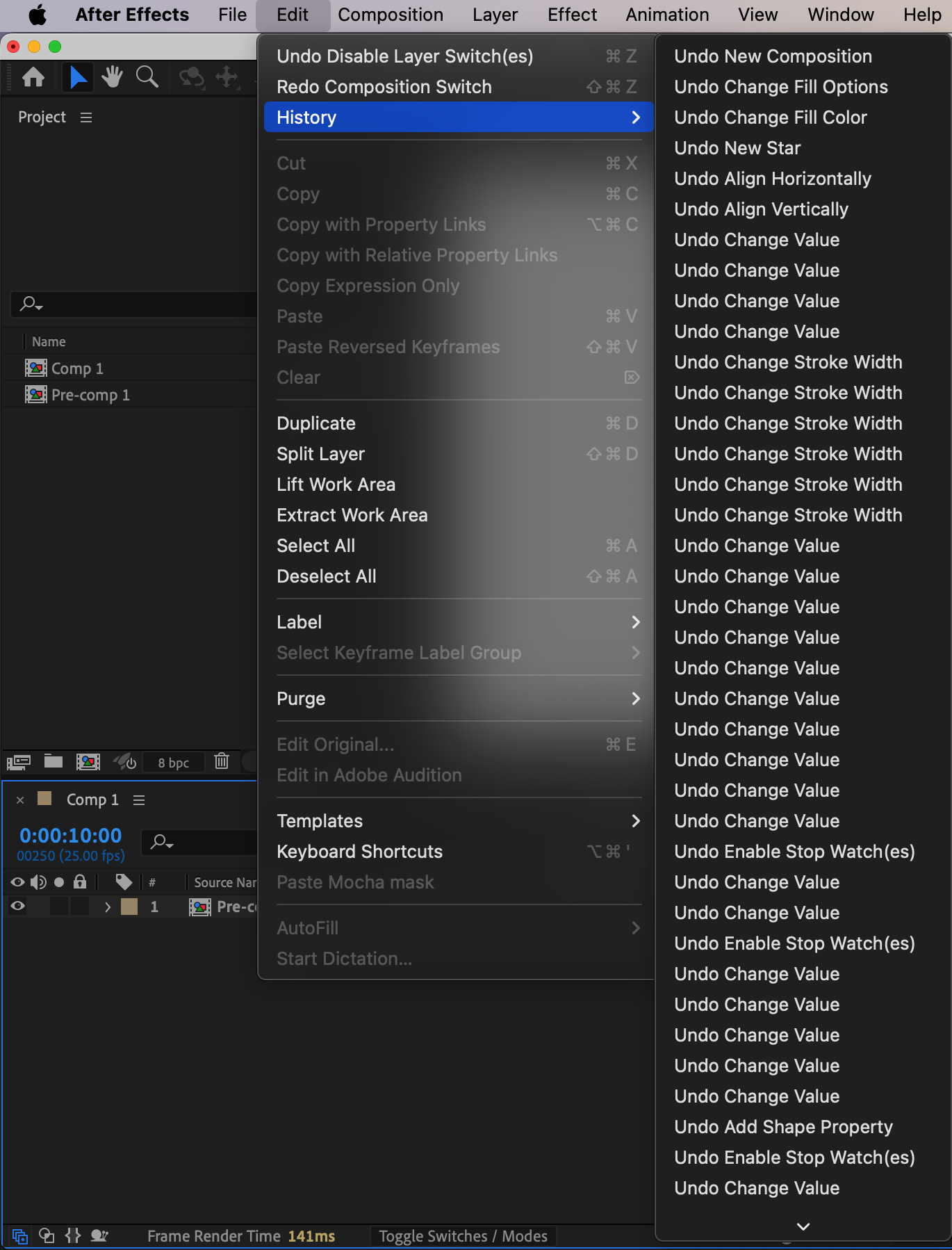Toggle the eye visibility for layer 1
Viewport: 952px width, 1250px height.
tap(18, 906)
